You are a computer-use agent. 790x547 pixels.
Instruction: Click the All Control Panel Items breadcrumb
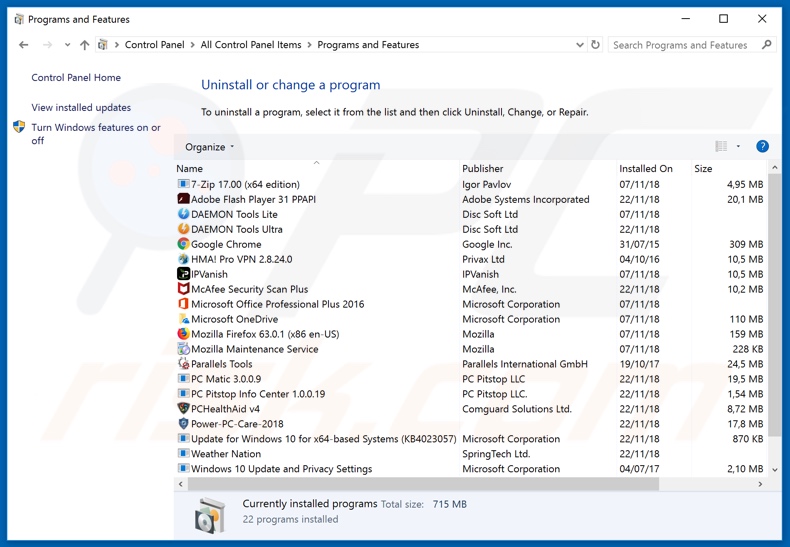click(x=251, y=45)
